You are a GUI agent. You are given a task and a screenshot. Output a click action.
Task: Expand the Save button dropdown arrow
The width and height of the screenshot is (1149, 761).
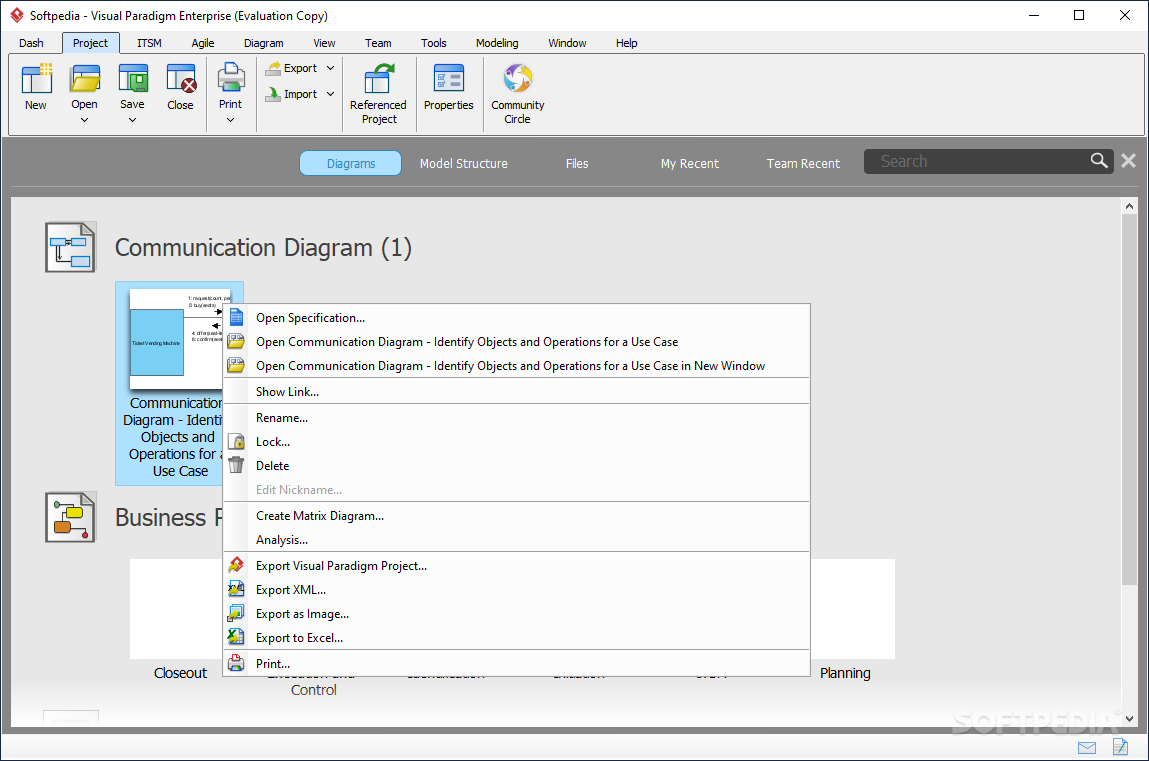click(133, 120)
